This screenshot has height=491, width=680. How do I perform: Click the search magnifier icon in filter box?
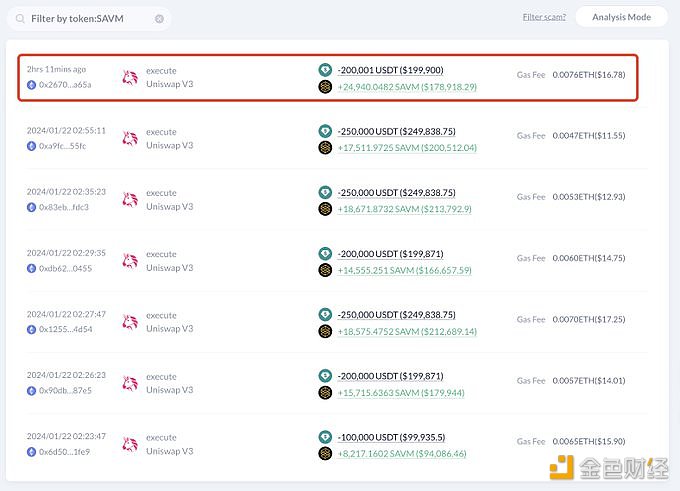(x=20, y=19)
